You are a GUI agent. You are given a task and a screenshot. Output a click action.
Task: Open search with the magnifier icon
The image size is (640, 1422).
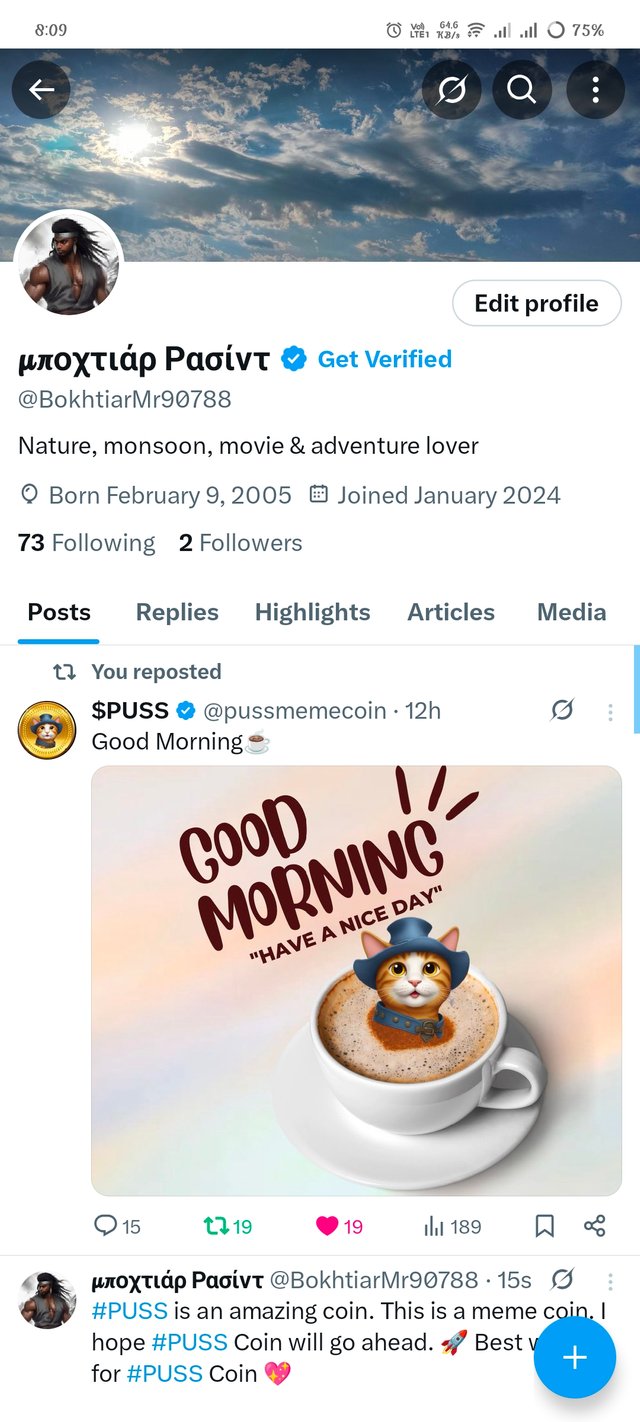pyautogui.click(x=521, y=89)
